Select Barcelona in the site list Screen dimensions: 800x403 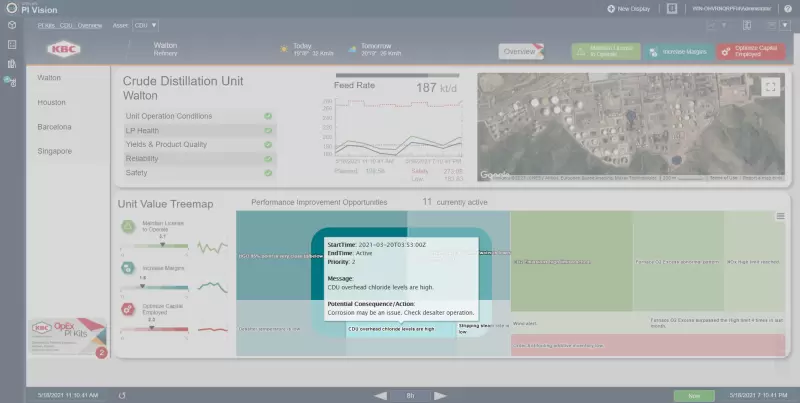pyautogui.click(x=55, y=127)
